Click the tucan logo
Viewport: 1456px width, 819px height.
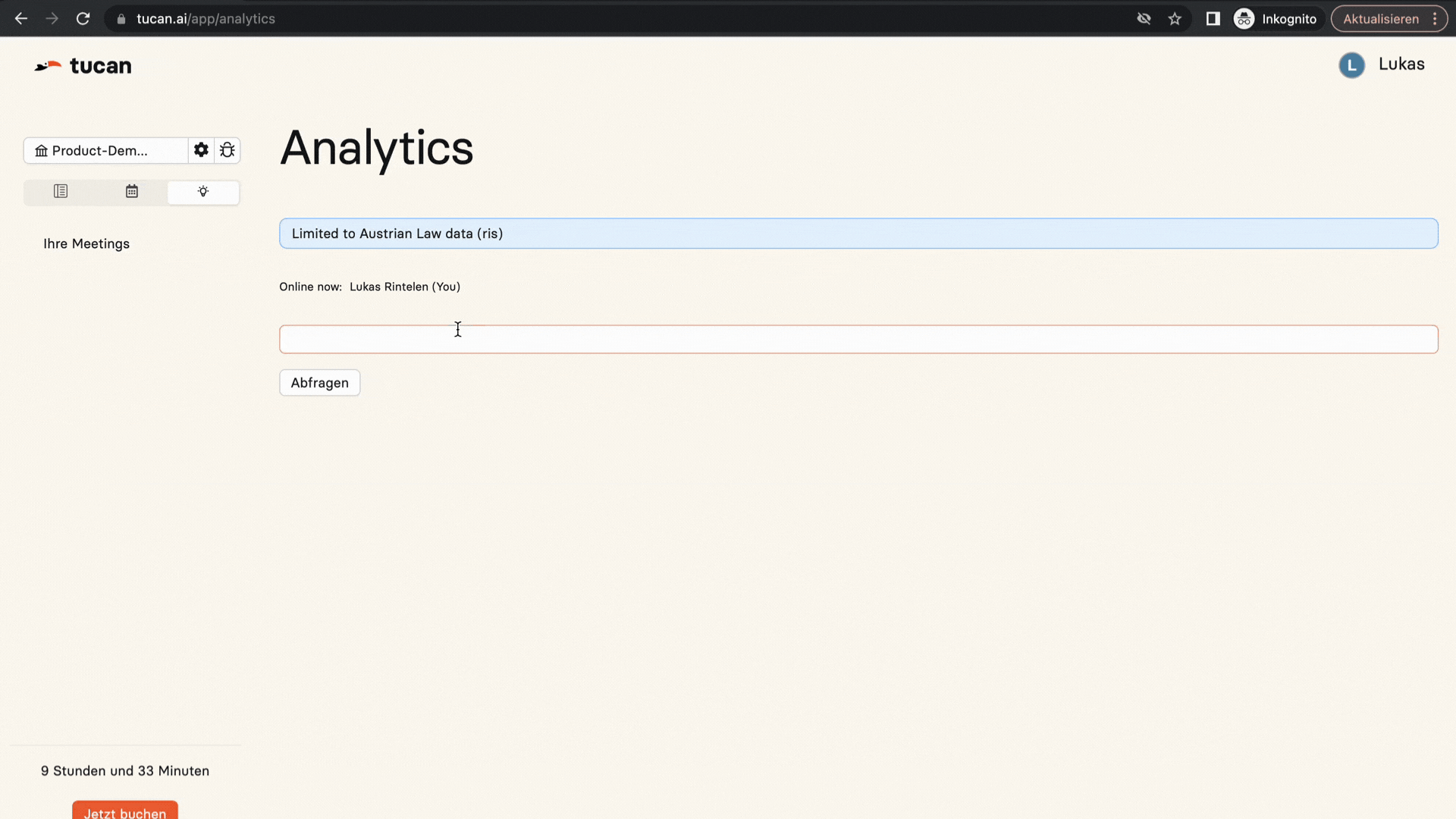[x=83, y=66]
